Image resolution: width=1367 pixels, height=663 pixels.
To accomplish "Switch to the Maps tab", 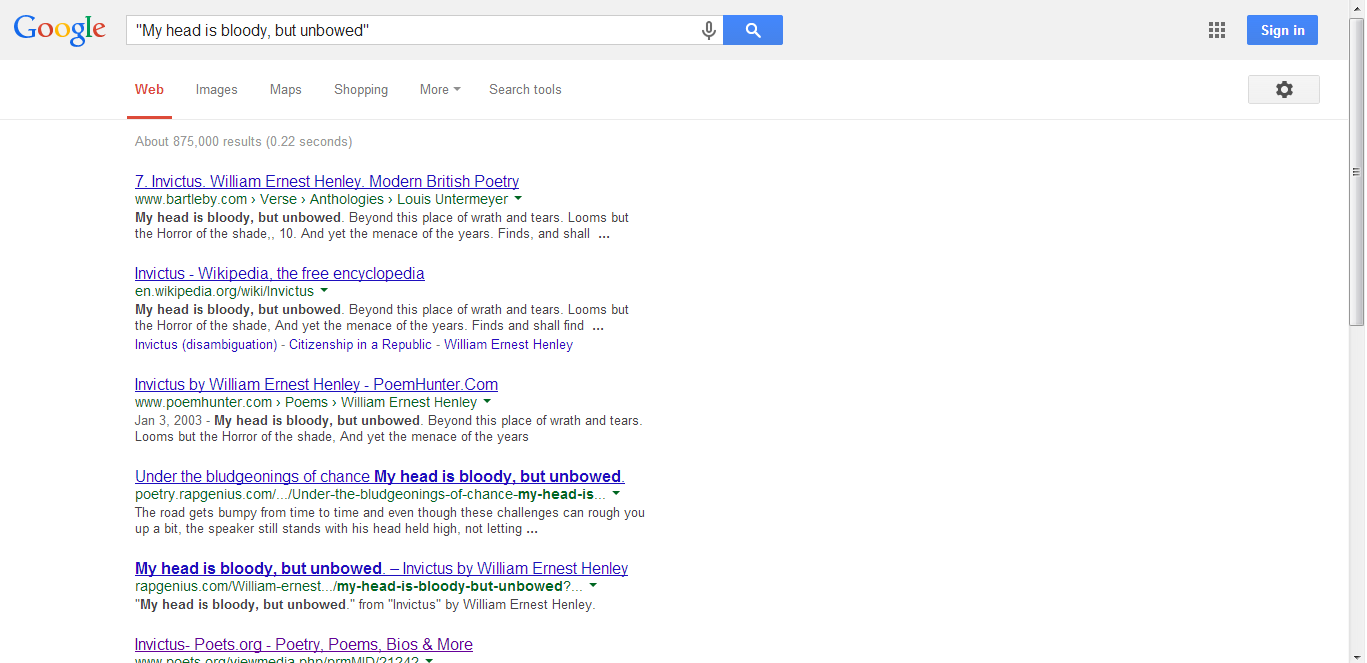I will [285, 89].
